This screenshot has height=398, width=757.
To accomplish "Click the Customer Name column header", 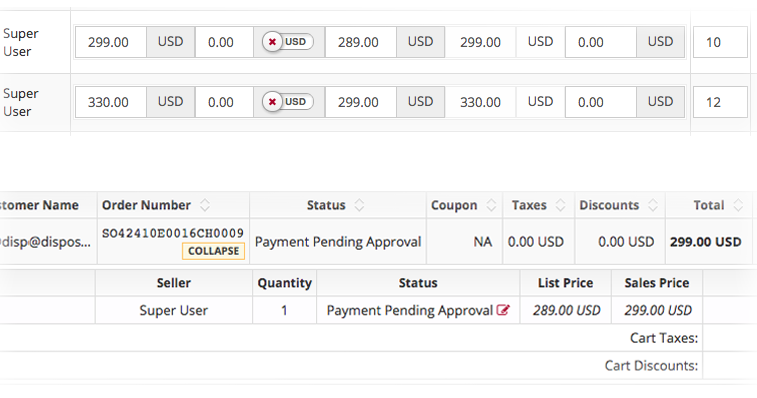I will point(40,205).
